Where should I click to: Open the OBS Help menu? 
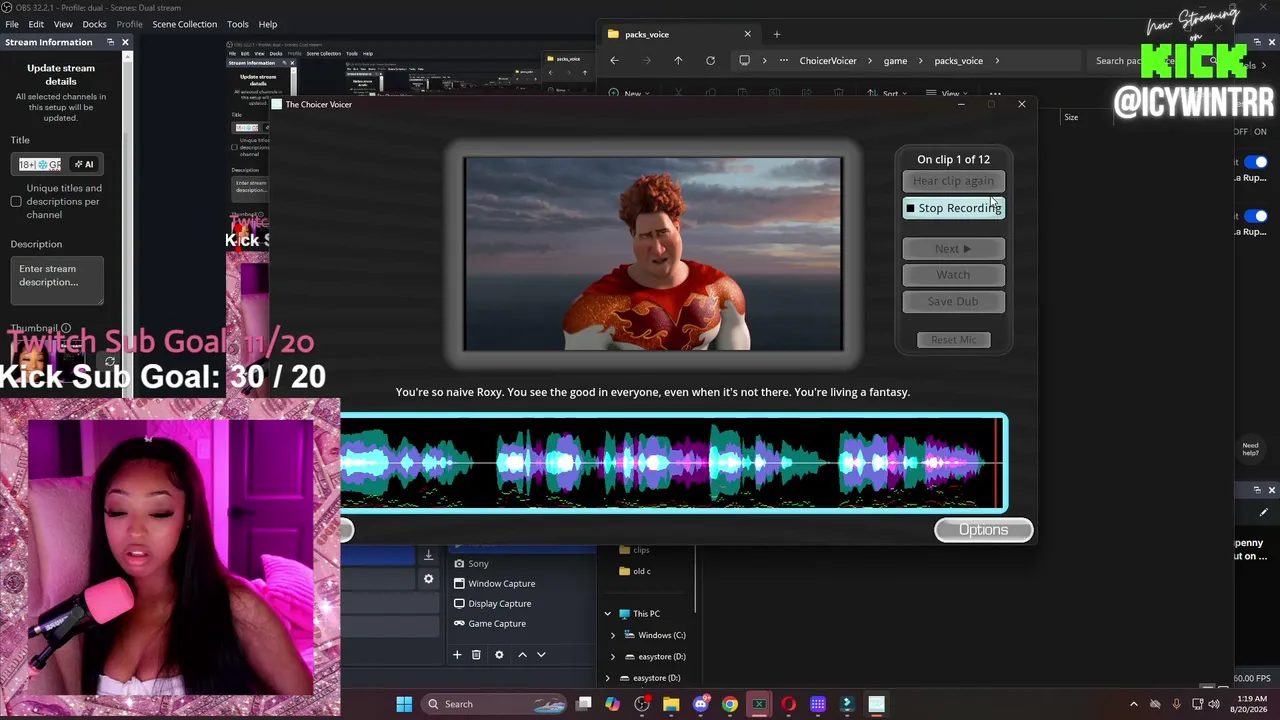[268, 24]
